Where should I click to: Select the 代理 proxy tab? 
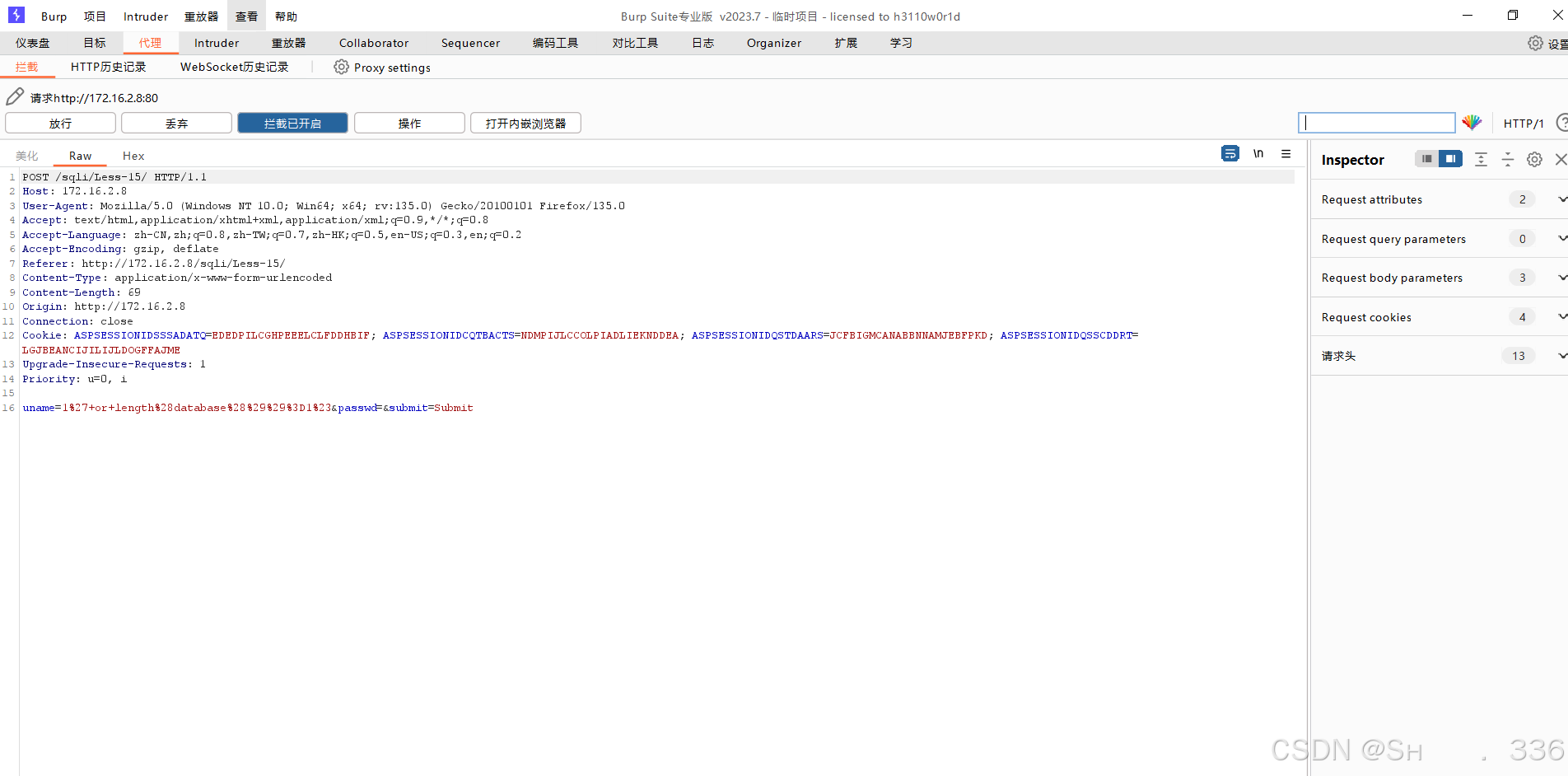[151, 43]
